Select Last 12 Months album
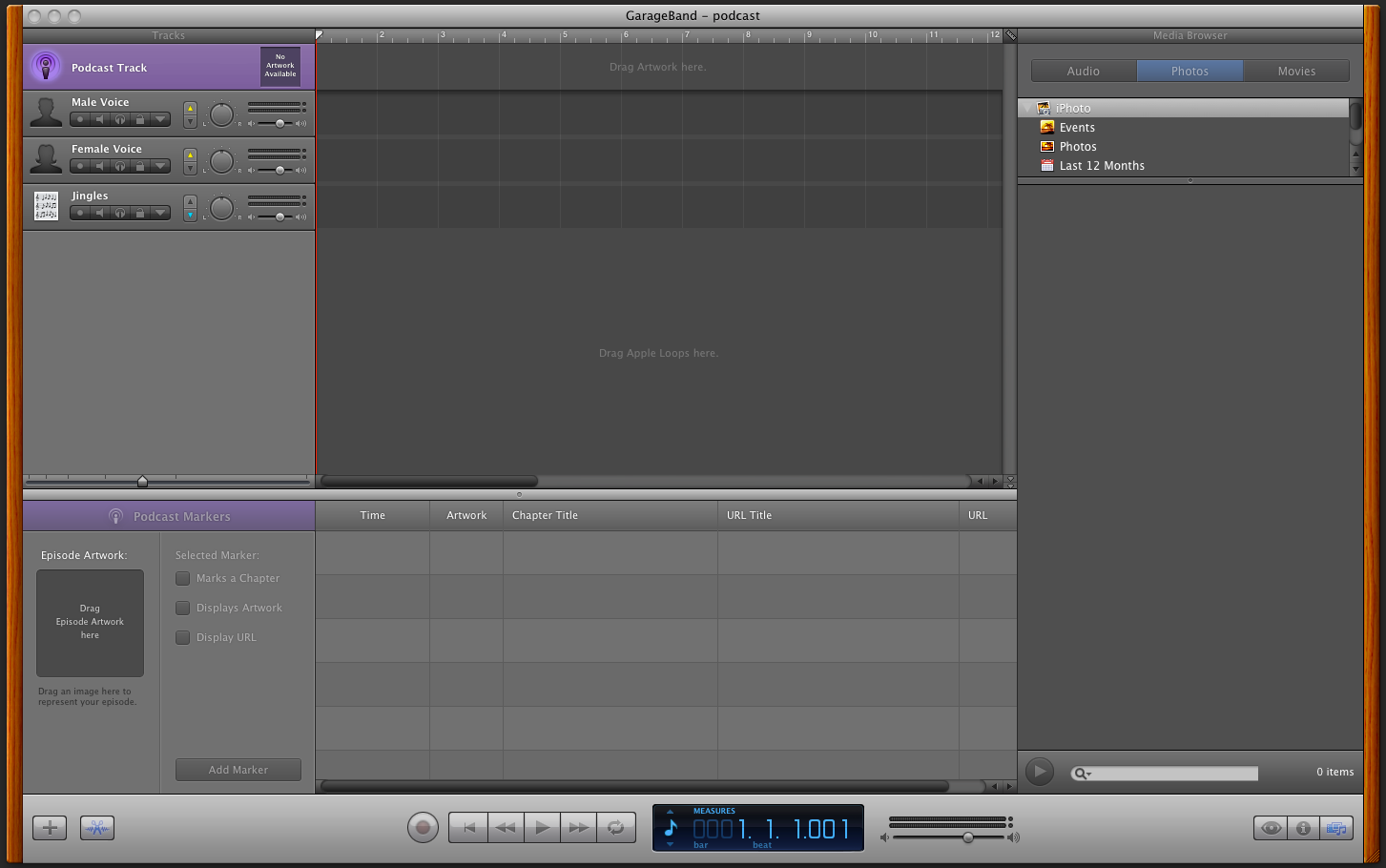Viewport: 1386px width, 868px height. (x=1102, y=166)
